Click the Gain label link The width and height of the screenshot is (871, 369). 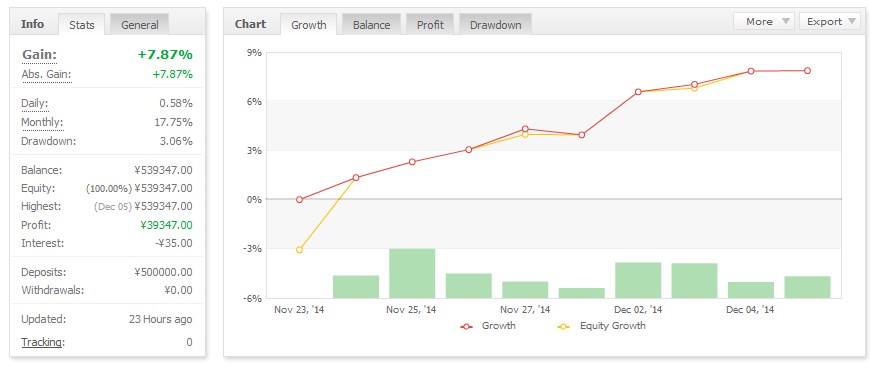39,55
